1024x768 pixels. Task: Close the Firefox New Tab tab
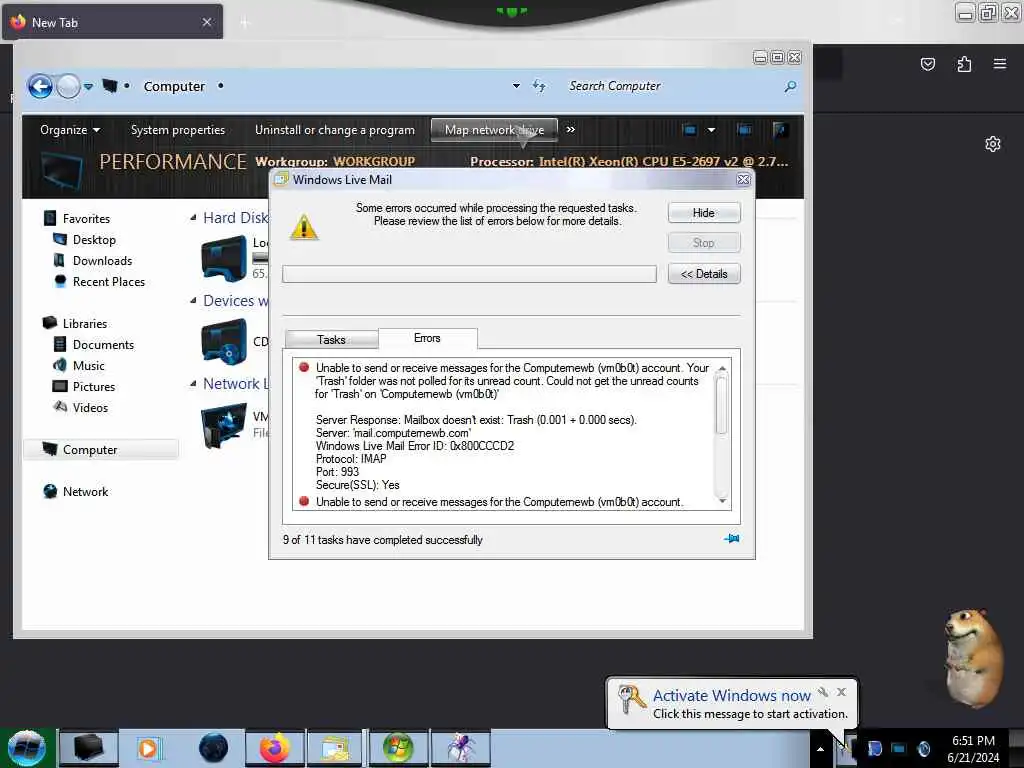tap(206, 22)
